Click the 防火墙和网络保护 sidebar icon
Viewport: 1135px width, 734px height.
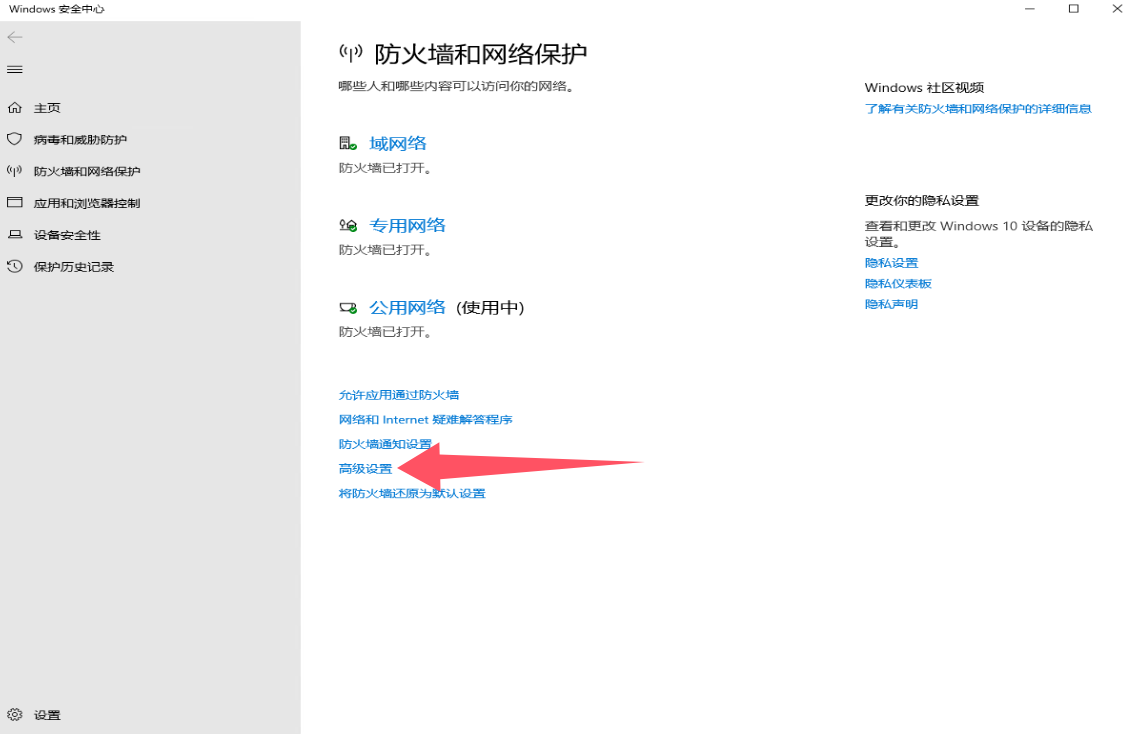14,171
